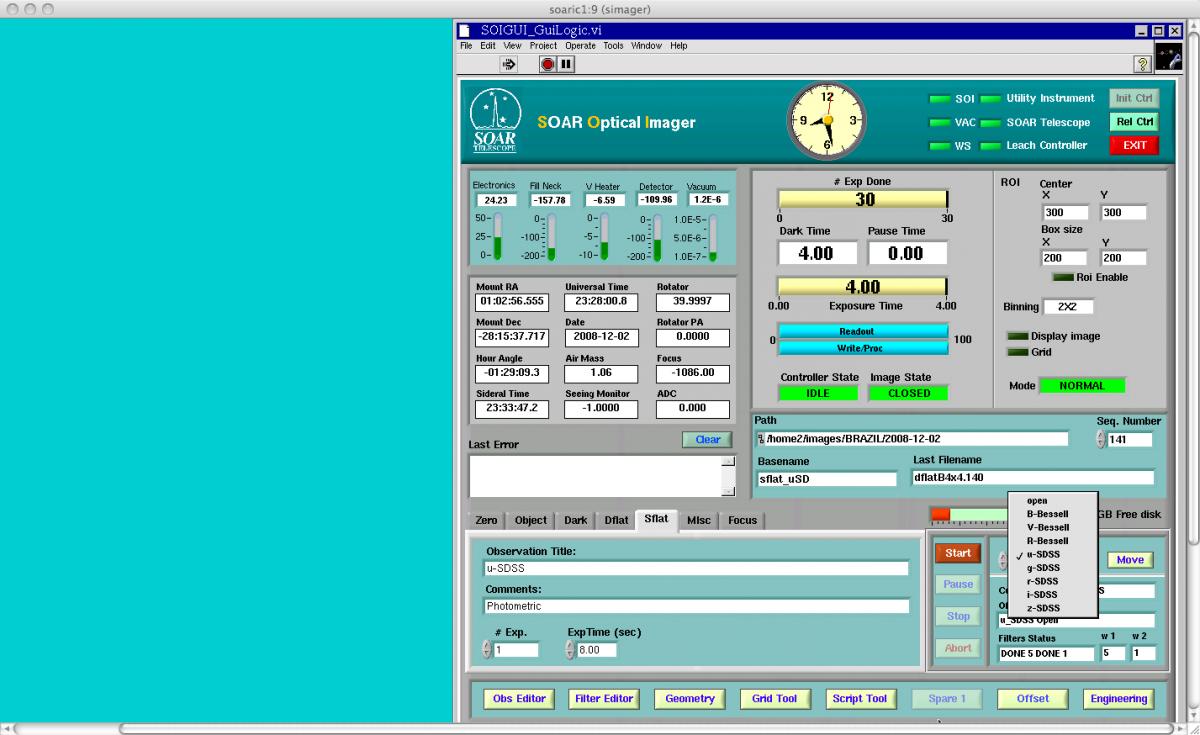The height and width of the screenshot is (735, 1200).
Task: Click the Move filter button
Action: click(1130, 560)
